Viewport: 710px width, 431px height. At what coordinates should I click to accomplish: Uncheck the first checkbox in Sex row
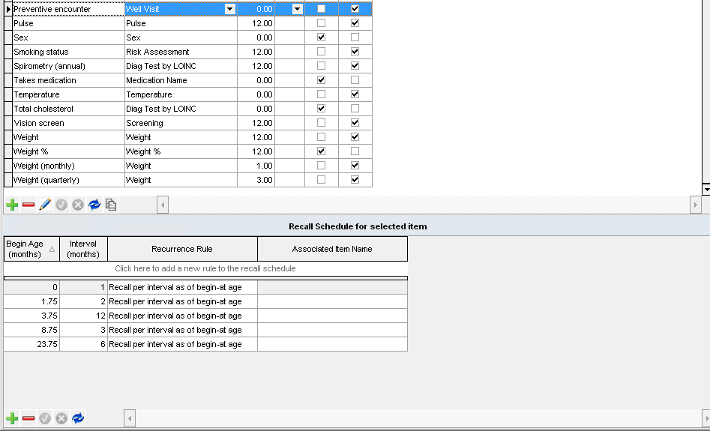[321, 37]
